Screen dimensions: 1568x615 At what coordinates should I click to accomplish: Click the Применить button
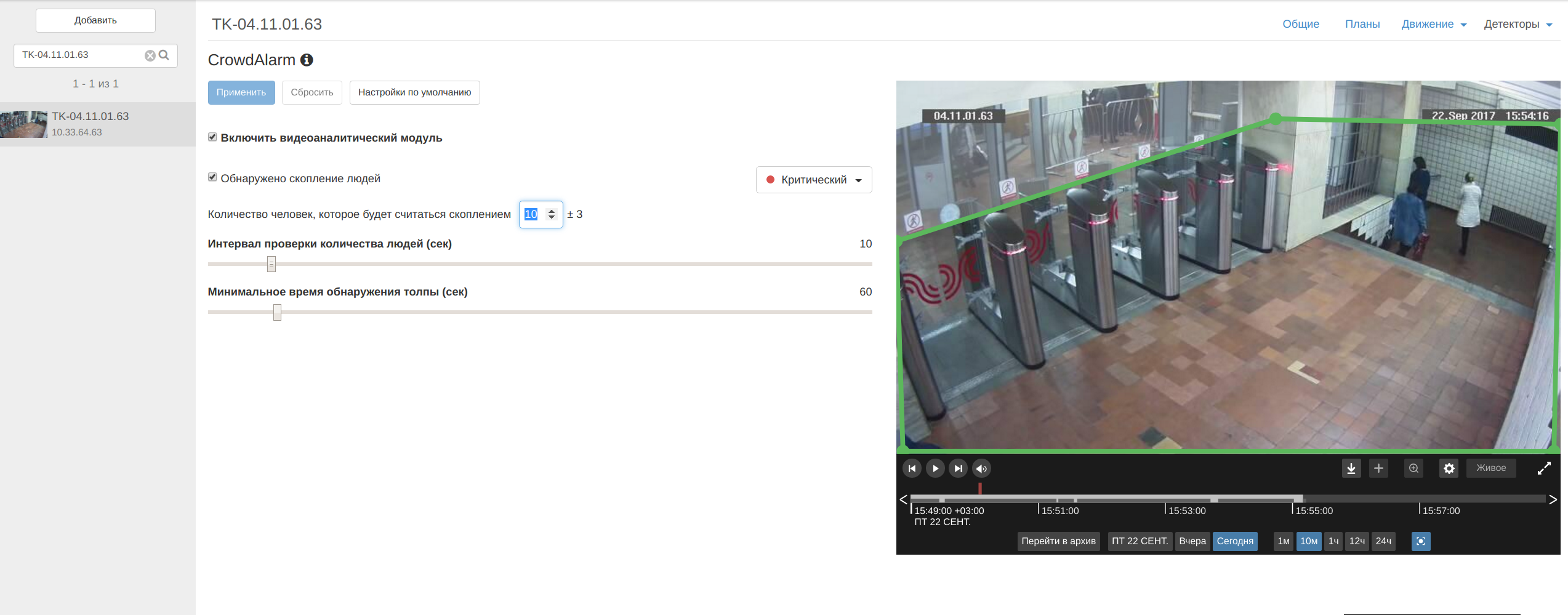point(241,92)
